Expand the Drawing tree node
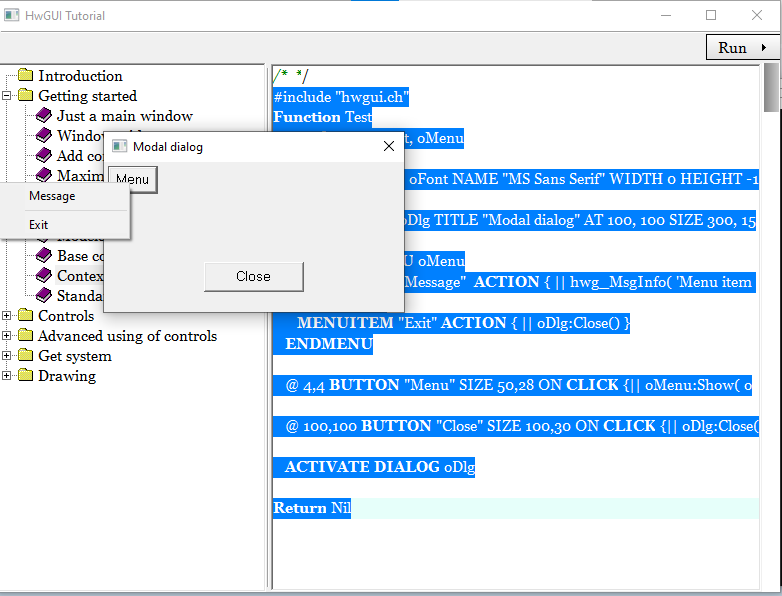782x596 pixels. pyautogui.click(x=8, y=376)
